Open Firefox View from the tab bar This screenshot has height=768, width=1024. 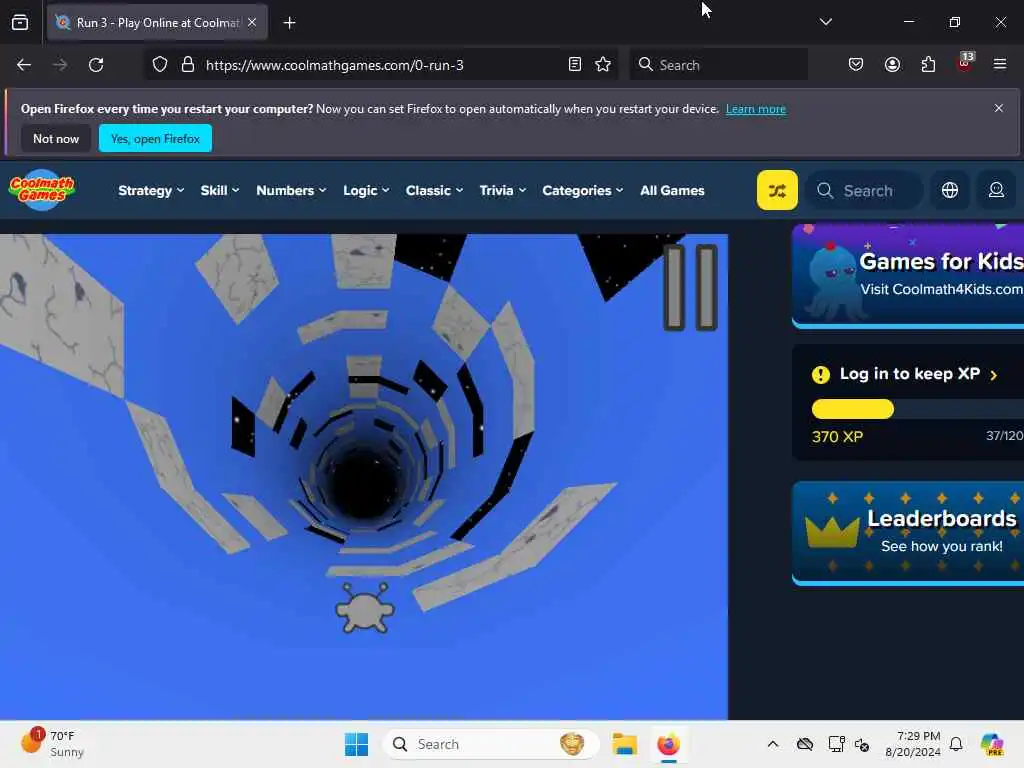(20, 22)
